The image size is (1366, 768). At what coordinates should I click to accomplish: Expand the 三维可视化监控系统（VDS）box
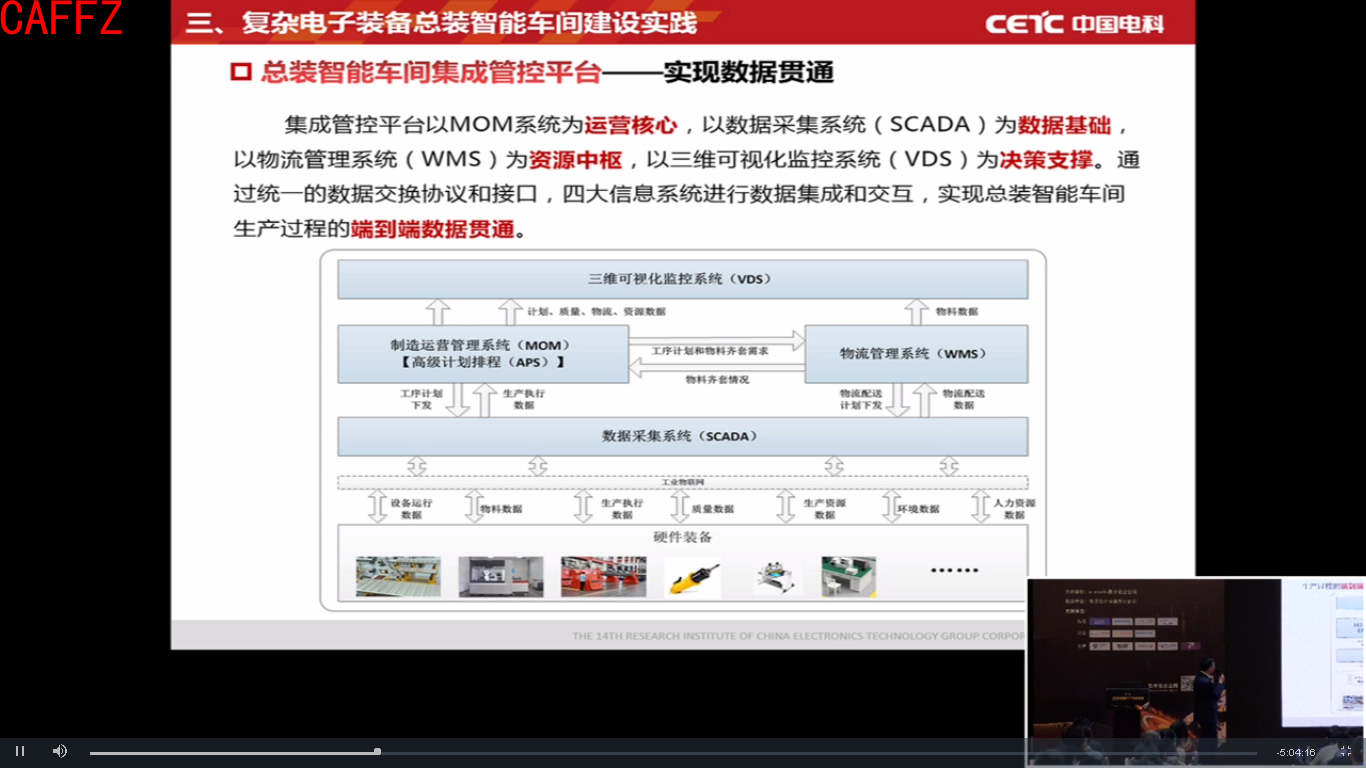[x=683, y=279]
